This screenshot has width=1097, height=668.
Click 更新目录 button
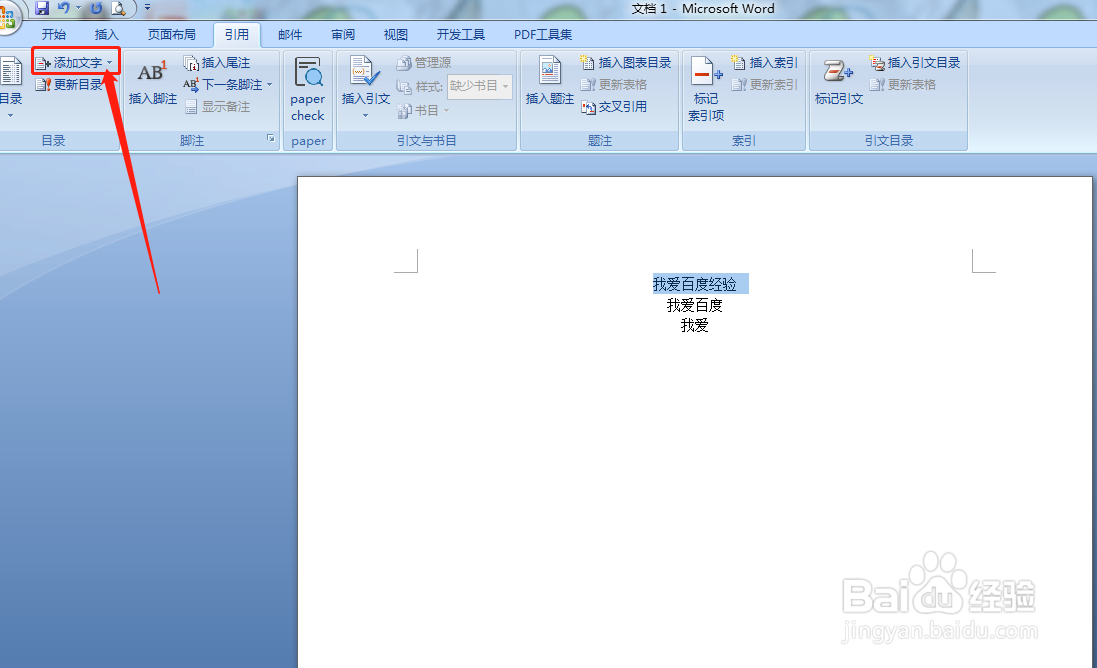[69, 85]
